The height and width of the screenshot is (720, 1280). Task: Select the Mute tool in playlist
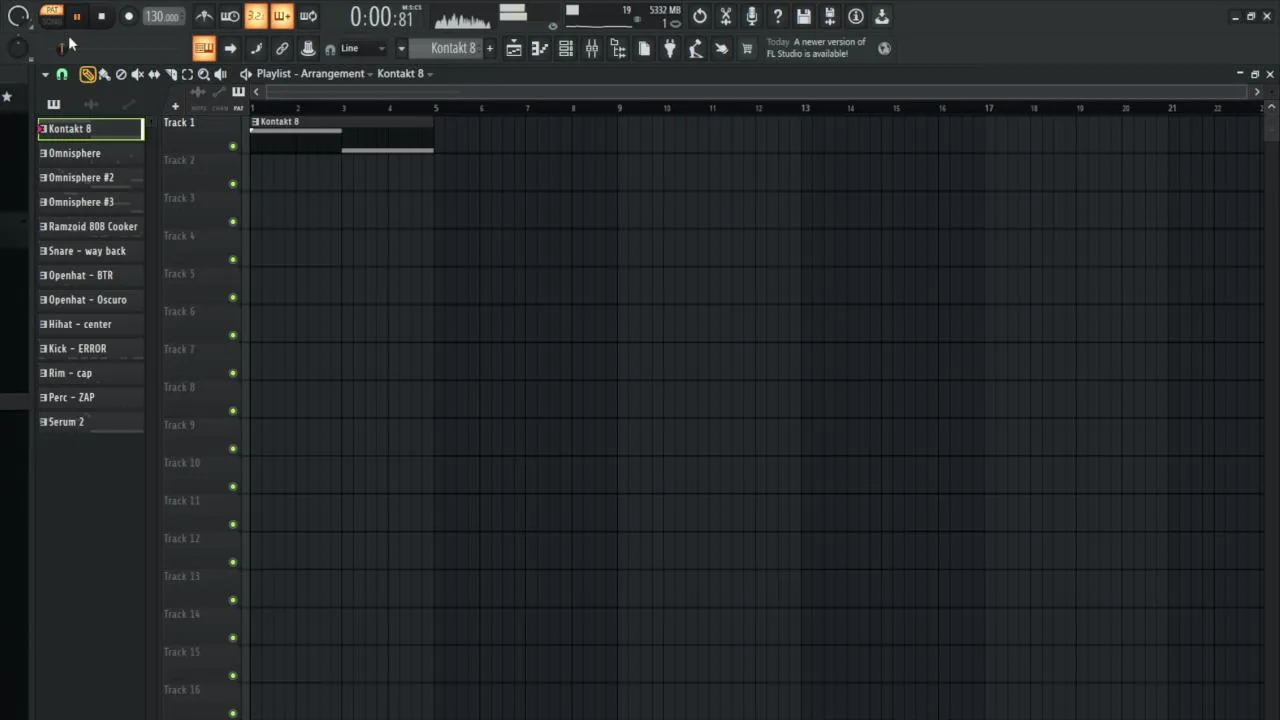click(137, 74)
